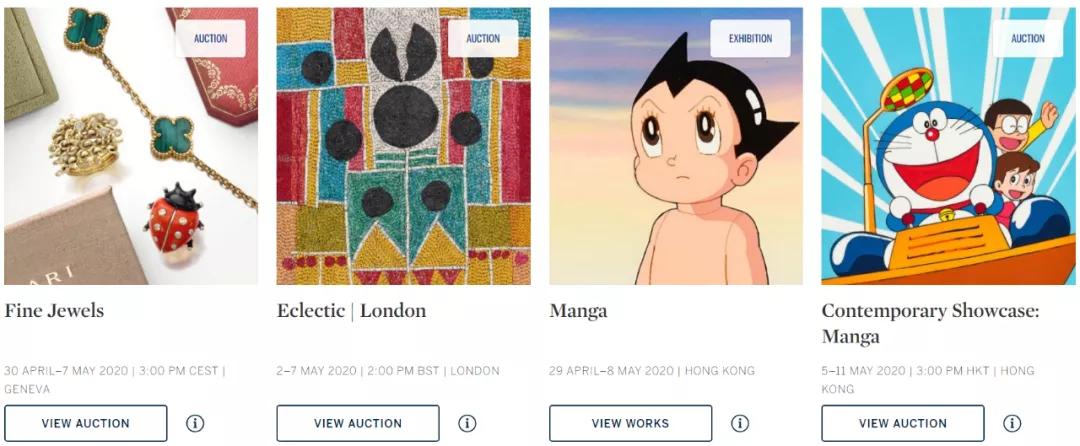The width and height of the screenshot is (1080, 446).
Task: Click Auction badge on Eclectic London image
Action: click(483, 39)
